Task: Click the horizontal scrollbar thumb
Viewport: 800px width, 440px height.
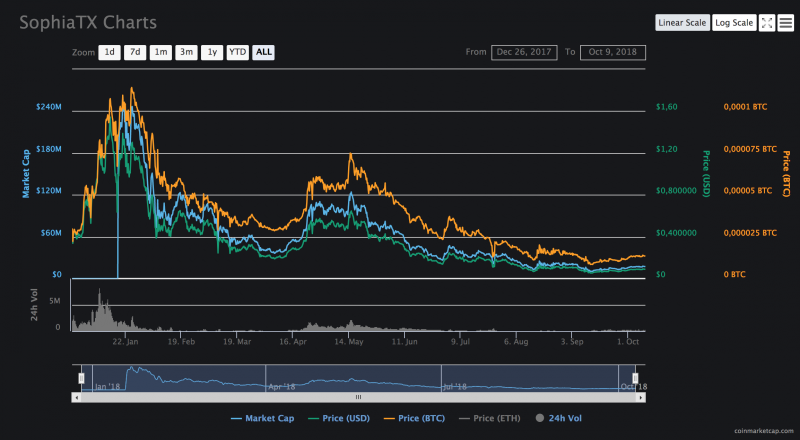Action: (x=358, y=397)
